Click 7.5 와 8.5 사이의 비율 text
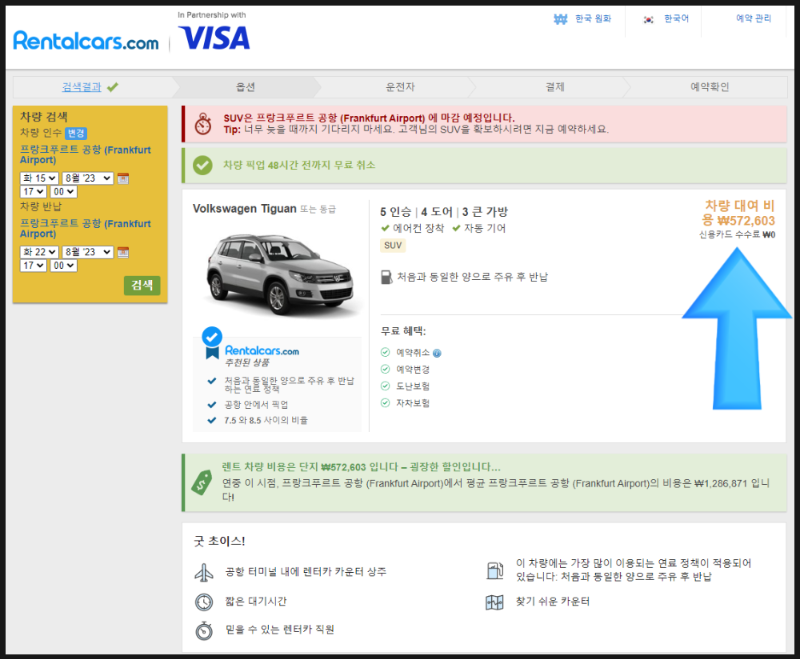 (266, 420)
